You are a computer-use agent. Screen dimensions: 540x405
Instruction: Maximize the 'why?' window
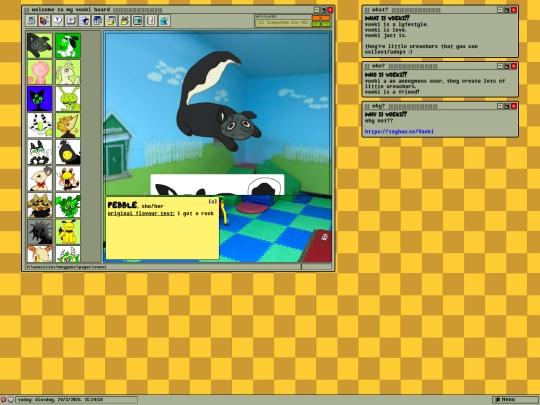pyautogui.click(x=507, y=106)
